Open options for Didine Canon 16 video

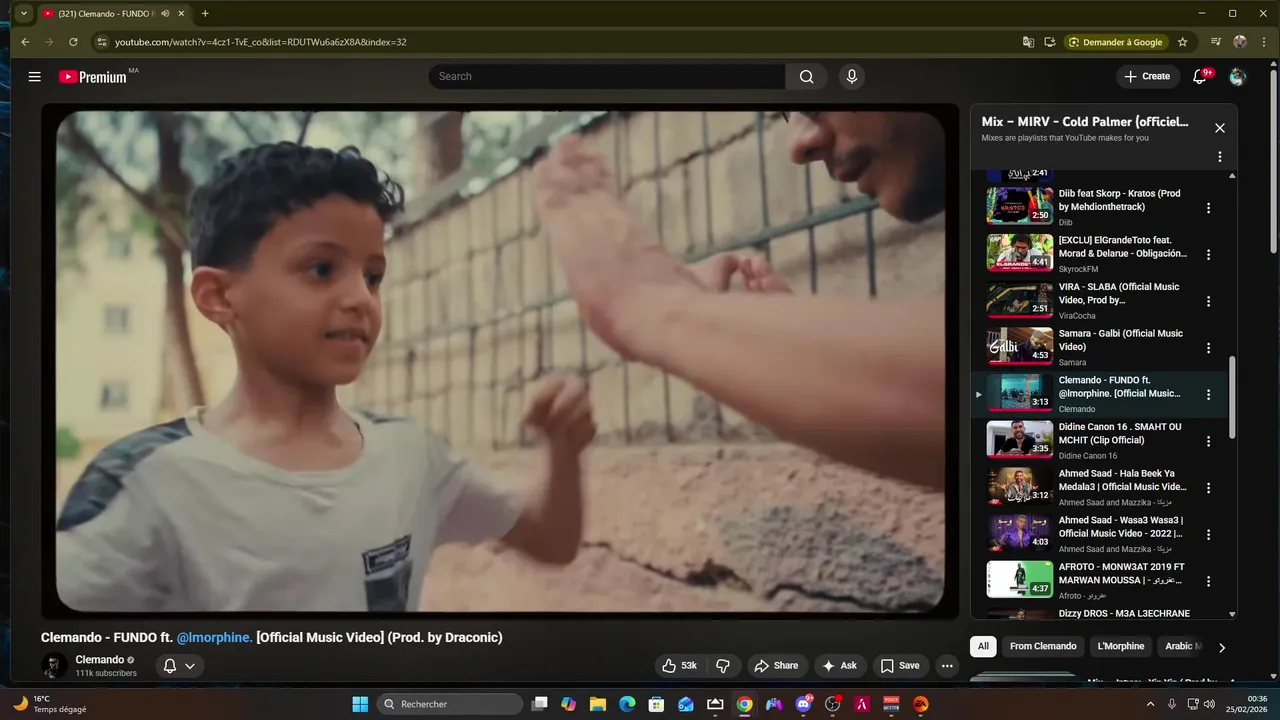coord(1208,441)
